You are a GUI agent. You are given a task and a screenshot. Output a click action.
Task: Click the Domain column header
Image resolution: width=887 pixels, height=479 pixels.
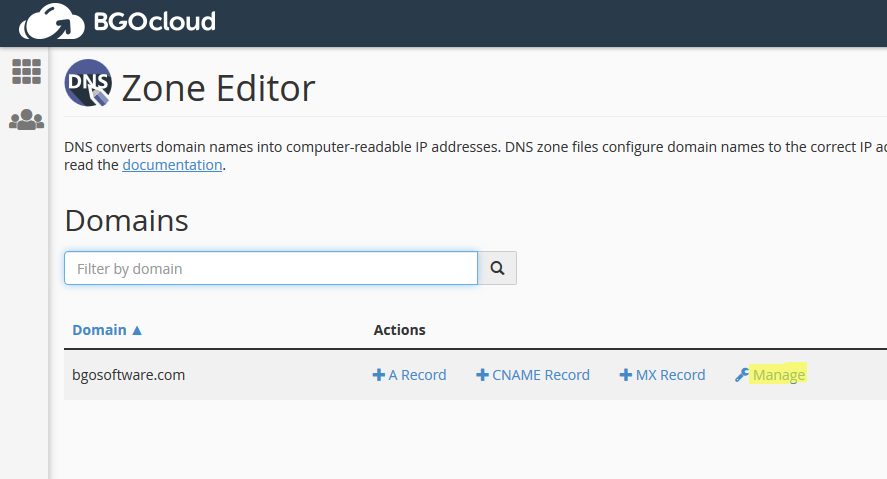coord(107,330)
